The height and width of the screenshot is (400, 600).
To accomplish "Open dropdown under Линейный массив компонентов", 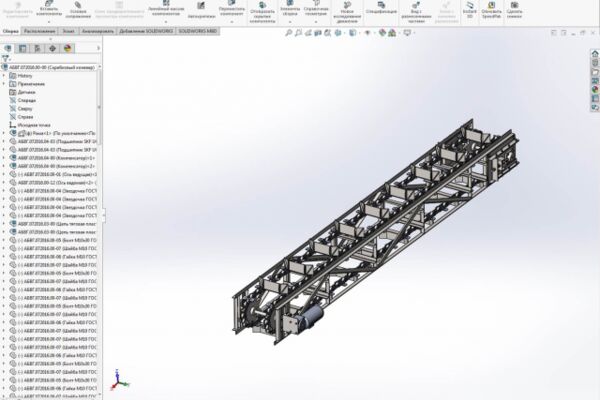I will point(166,21).
